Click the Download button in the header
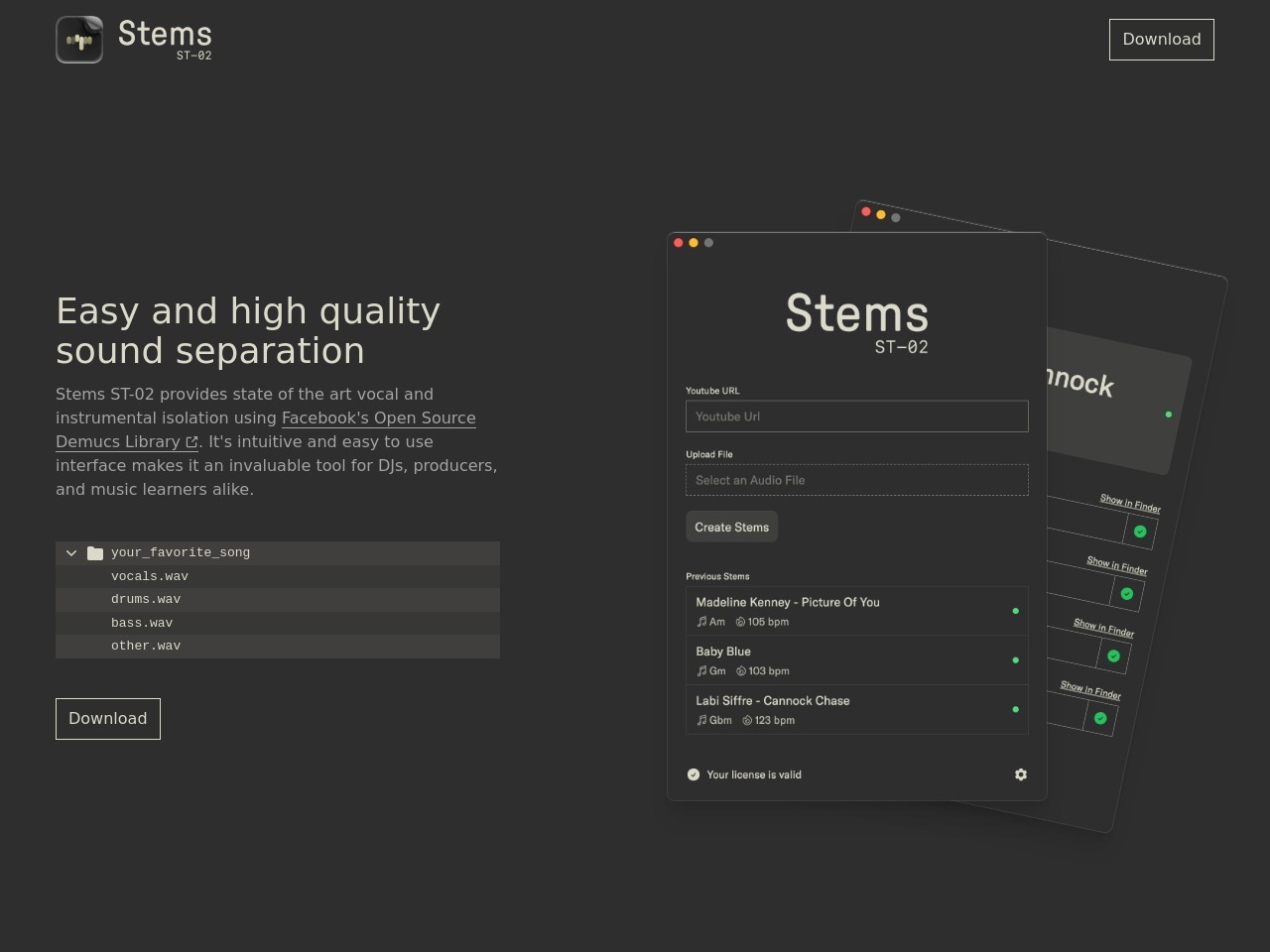This screenshot has width=1270, height=952. point(1161,40)
